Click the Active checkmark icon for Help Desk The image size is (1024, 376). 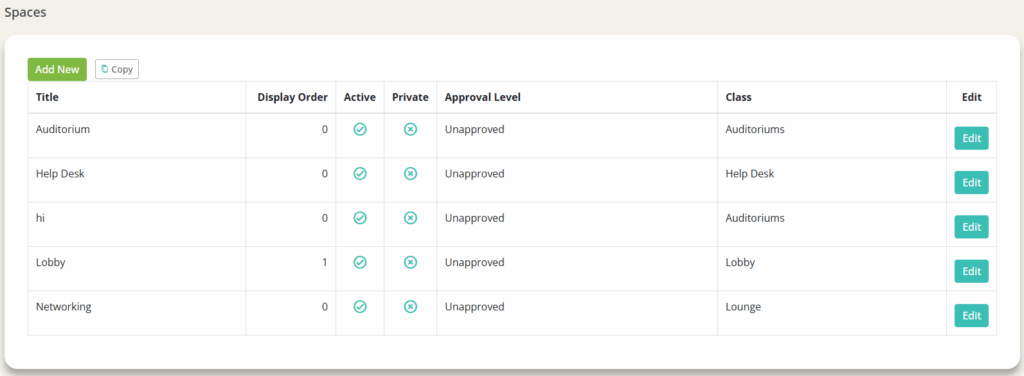pos(360,174)
